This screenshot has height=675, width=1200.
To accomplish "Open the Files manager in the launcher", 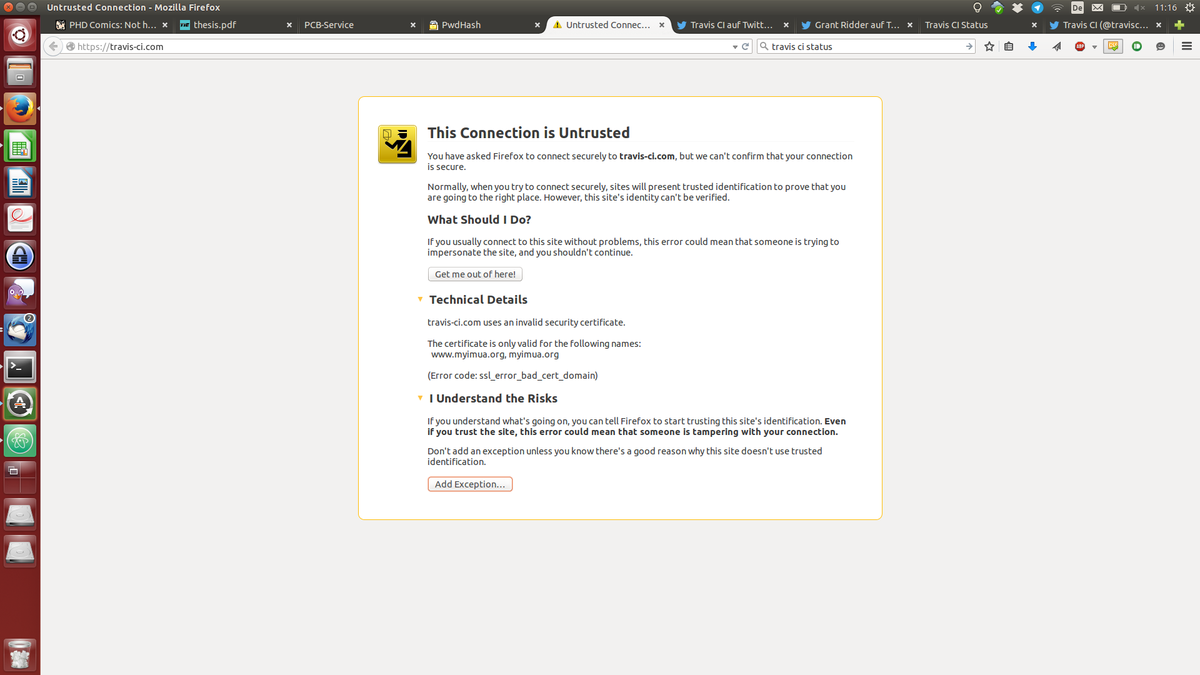I will pyautogui.click(x=20, y=72).
